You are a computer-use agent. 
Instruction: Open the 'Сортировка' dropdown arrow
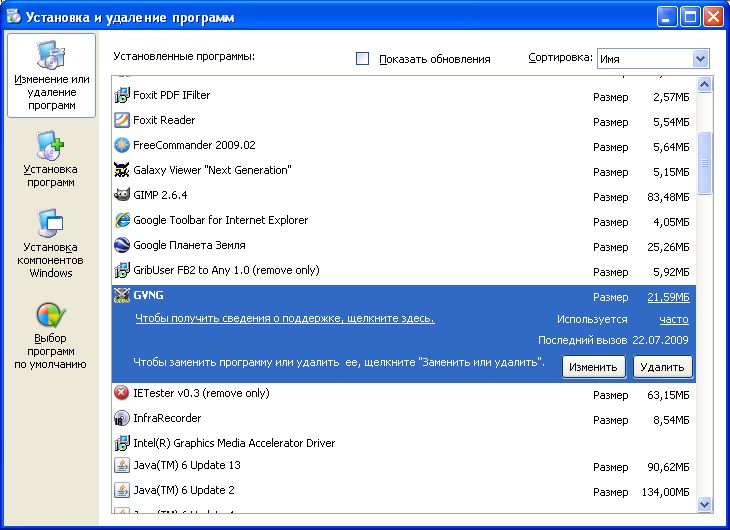coord(700,59)
